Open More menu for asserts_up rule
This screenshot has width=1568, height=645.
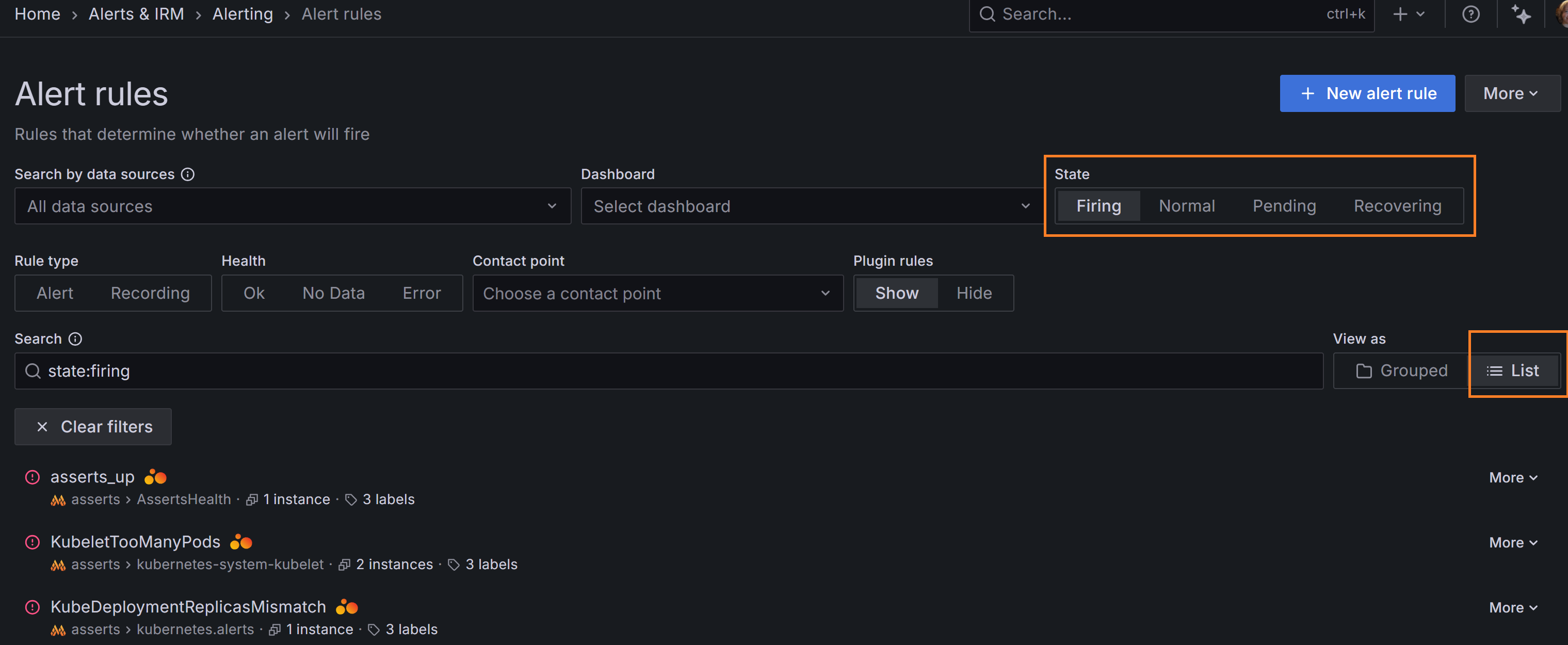(x=1513, y=478)
